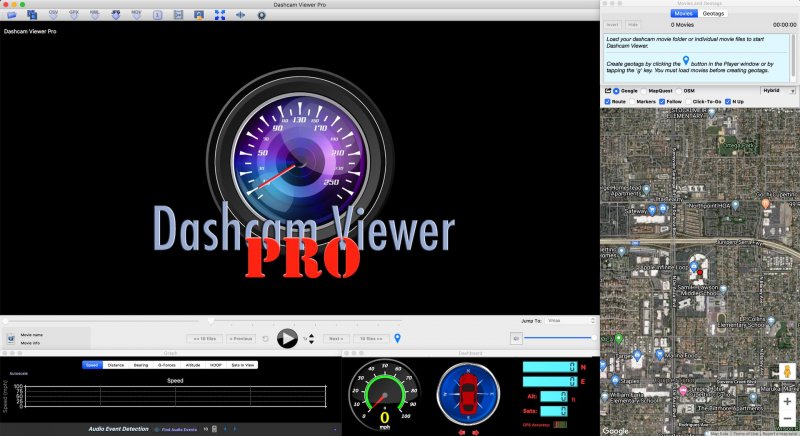Create a geotag with the blue pin button
Image resolution: width=800 pixels, height=436 pixels.
[x=397, y=338]
